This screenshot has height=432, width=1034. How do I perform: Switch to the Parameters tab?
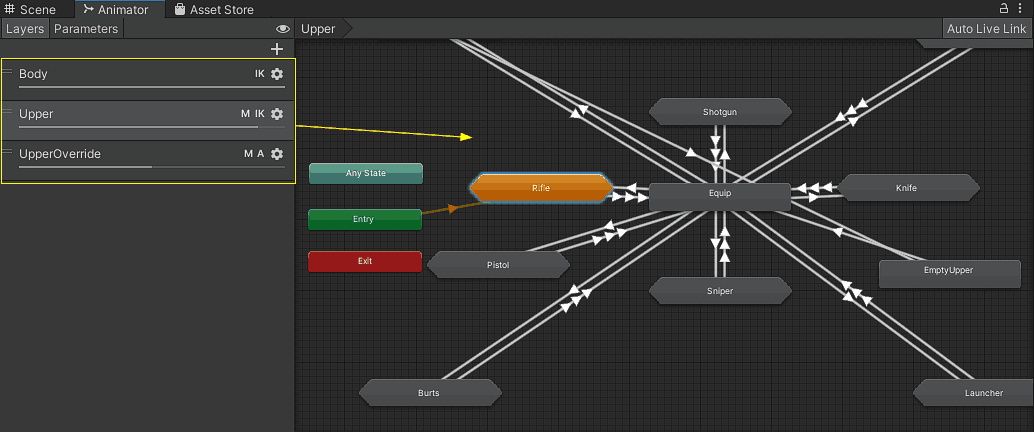[86, 29]
